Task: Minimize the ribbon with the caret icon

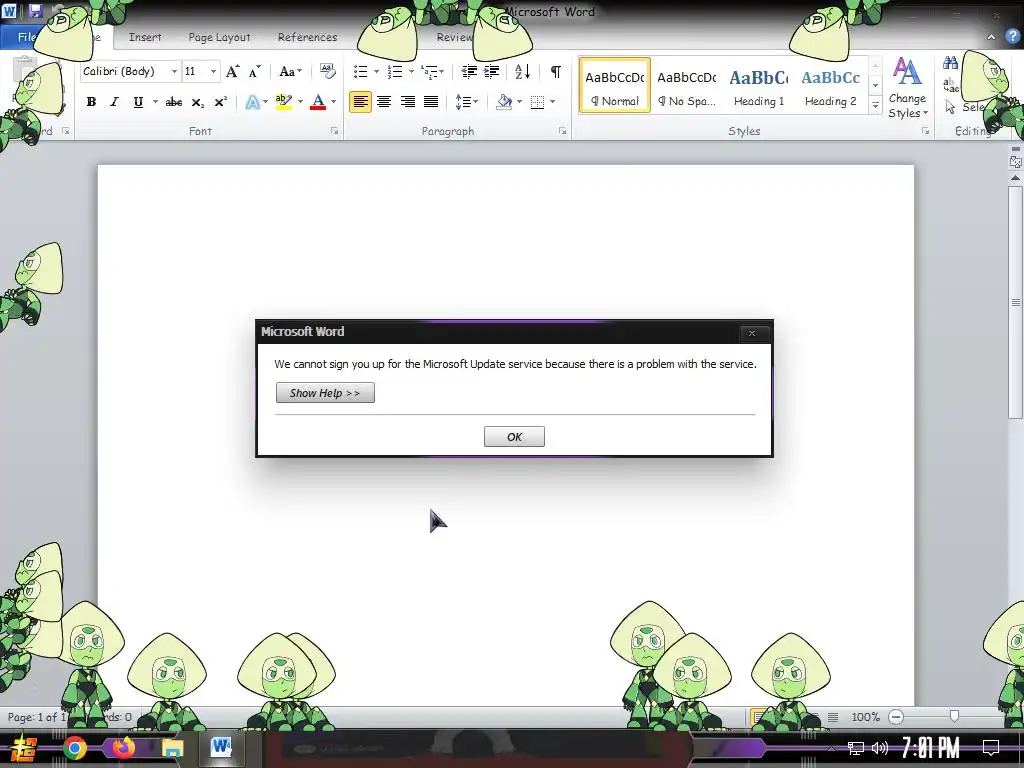Action: point(991,37)
